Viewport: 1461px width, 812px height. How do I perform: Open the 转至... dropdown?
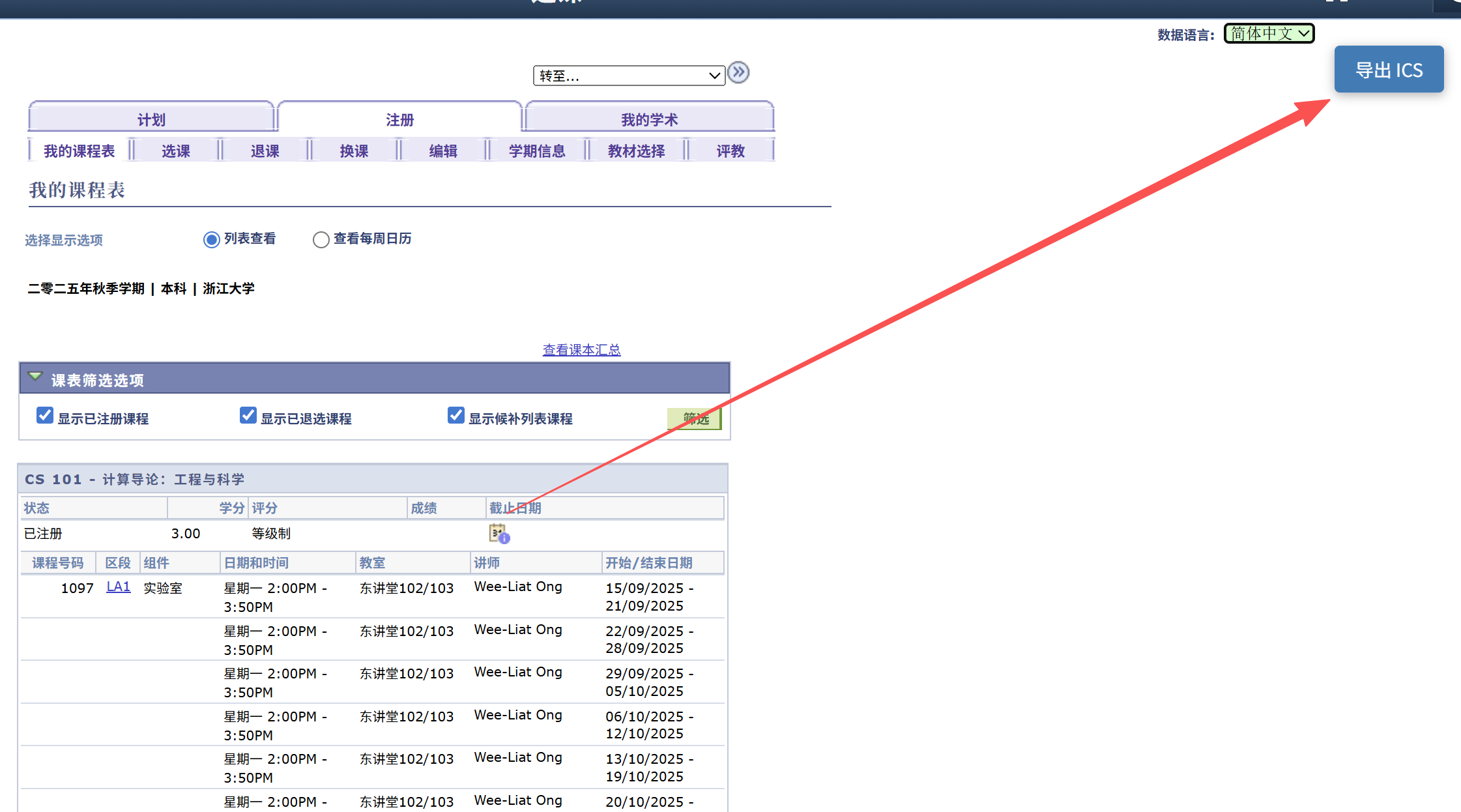(x=629, y=76)
